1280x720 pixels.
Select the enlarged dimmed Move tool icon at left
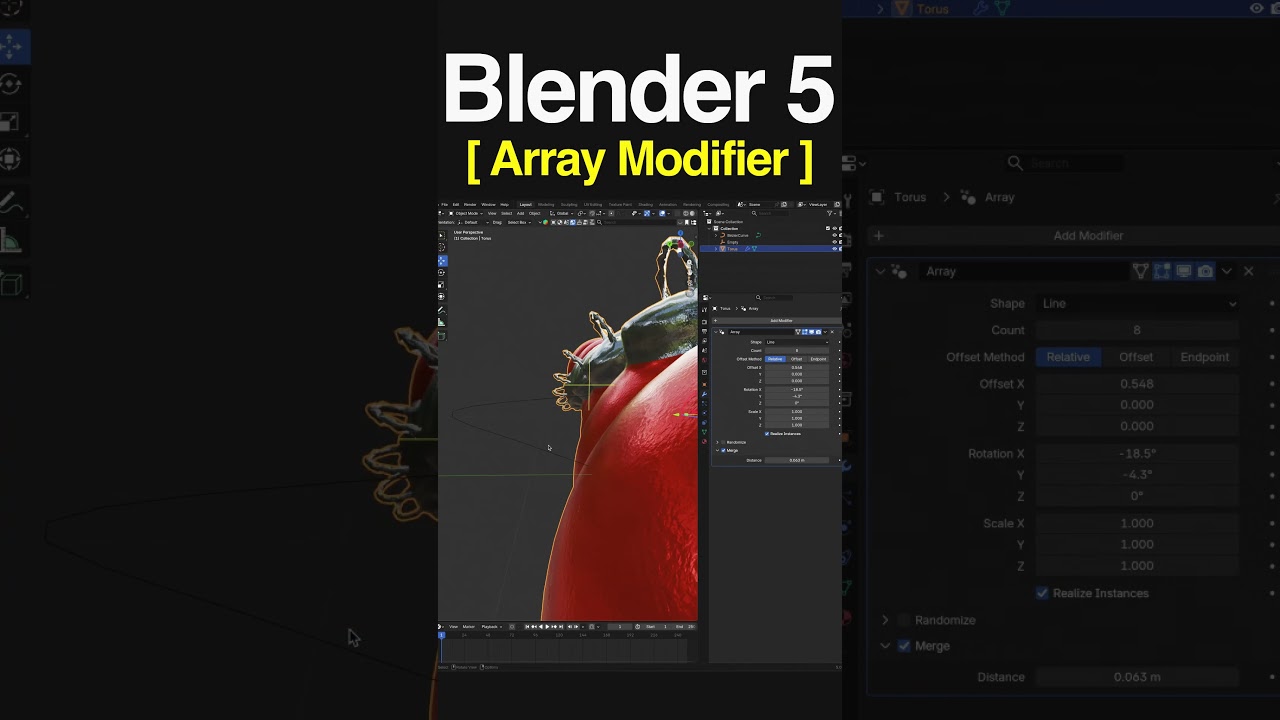coord(10,46)
